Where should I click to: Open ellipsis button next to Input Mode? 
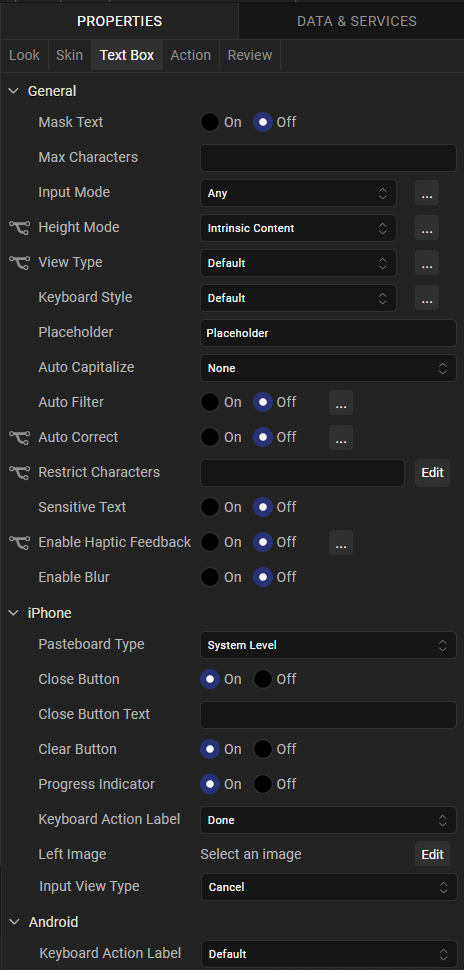coord(427,193)
